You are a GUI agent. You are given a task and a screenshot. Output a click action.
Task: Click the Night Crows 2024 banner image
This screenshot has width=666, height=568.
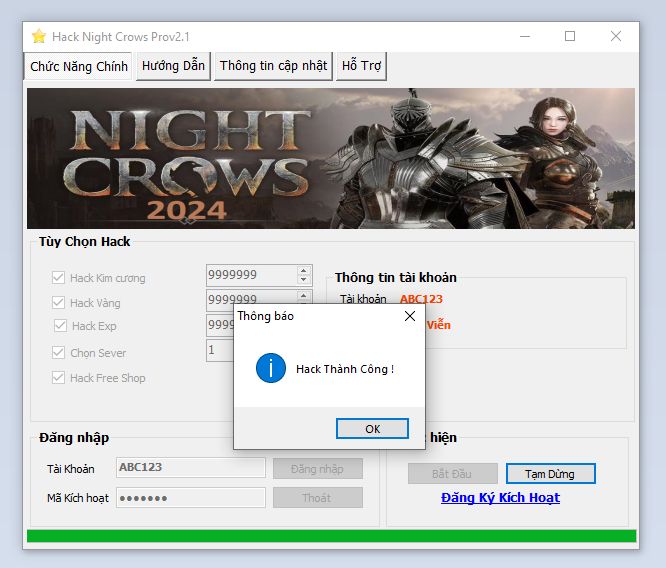coord(331,158)
